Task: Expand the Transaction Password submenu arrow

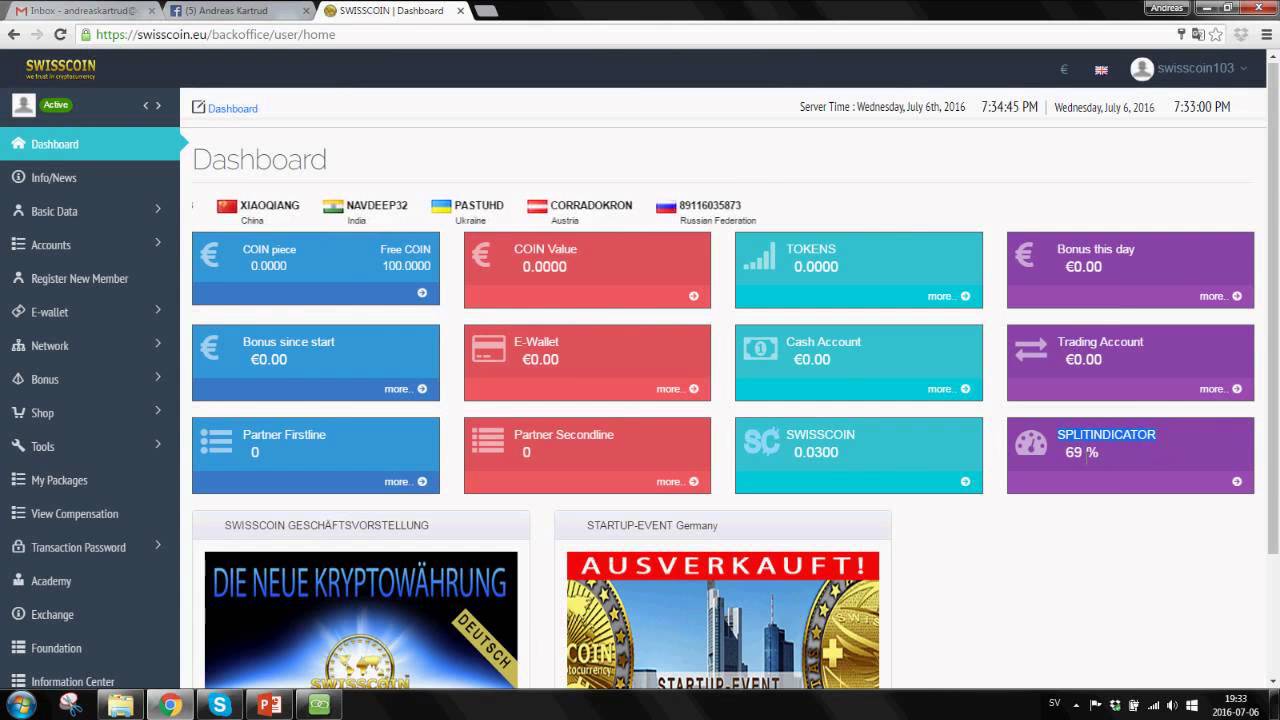Action: coord(158,546)
